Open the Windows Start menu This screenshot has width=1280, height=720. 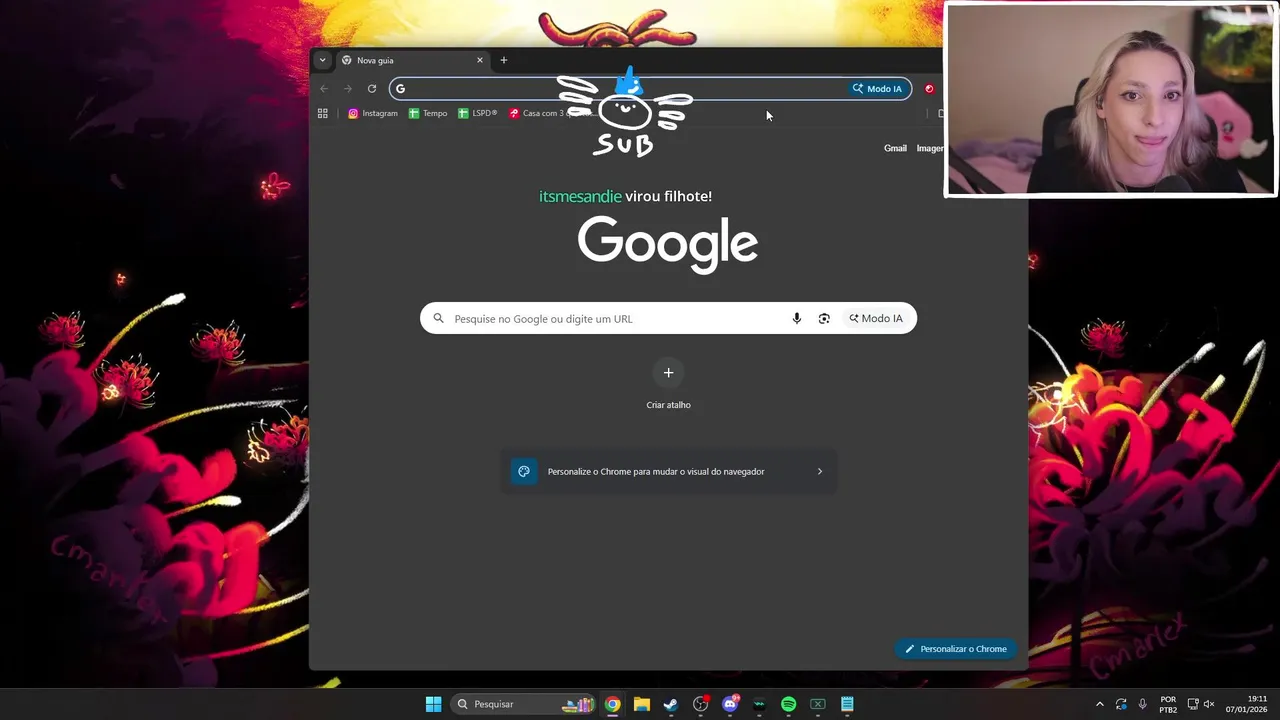[433, 704]
